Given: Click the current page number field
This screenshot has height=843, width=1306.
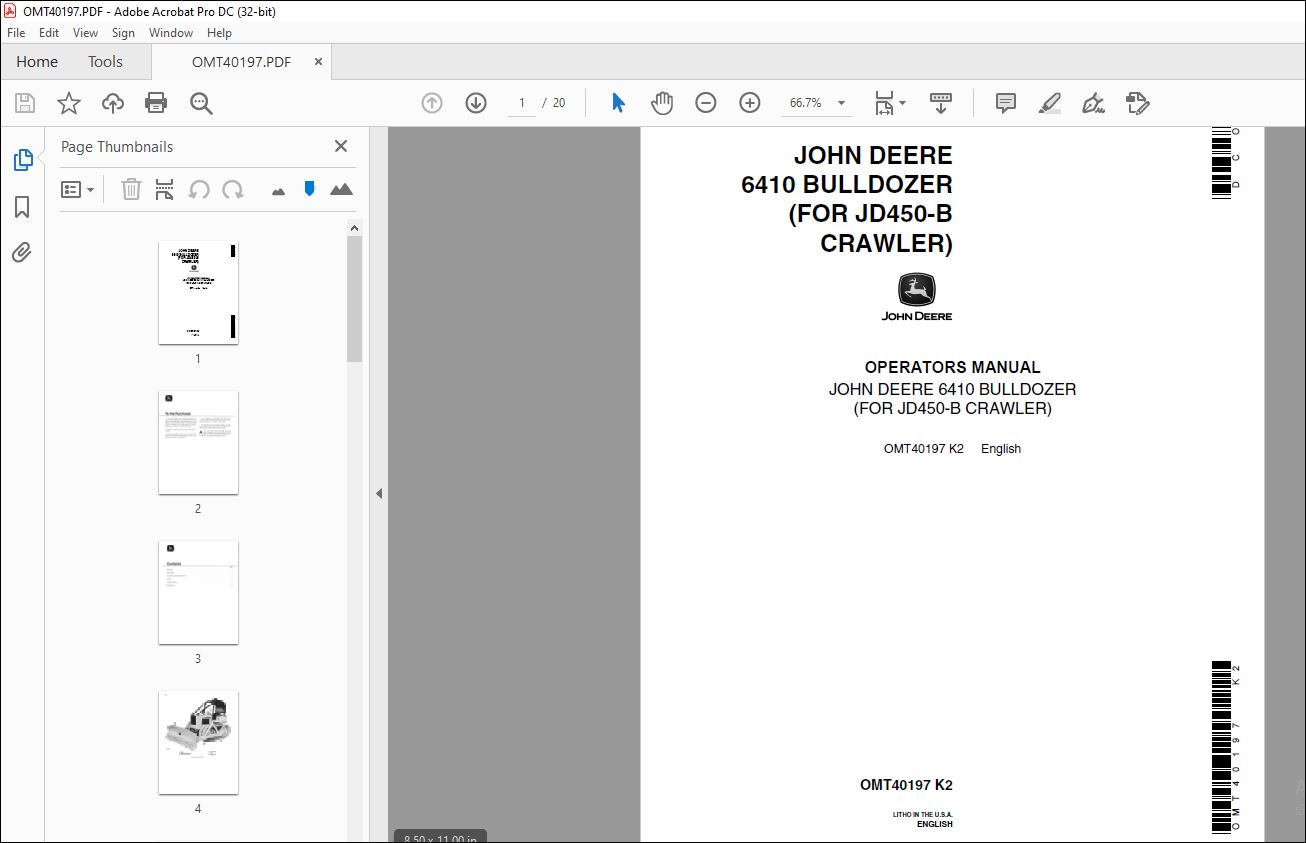Looking at the screenshot, I should (521, 103).
